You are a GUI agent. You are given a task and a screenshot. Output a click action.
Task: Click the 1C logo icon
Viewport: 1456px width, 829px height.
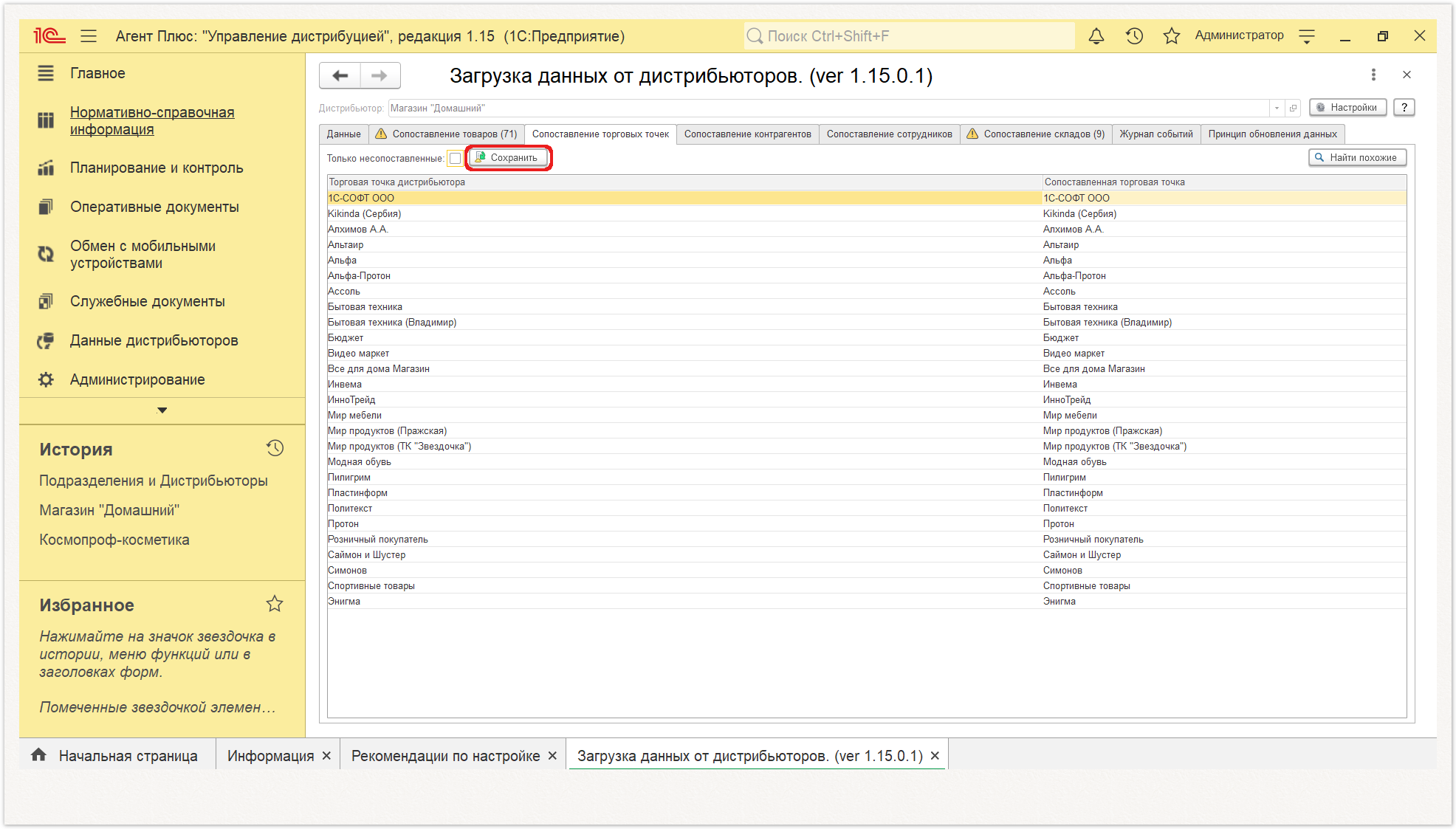tap(49, 36)
